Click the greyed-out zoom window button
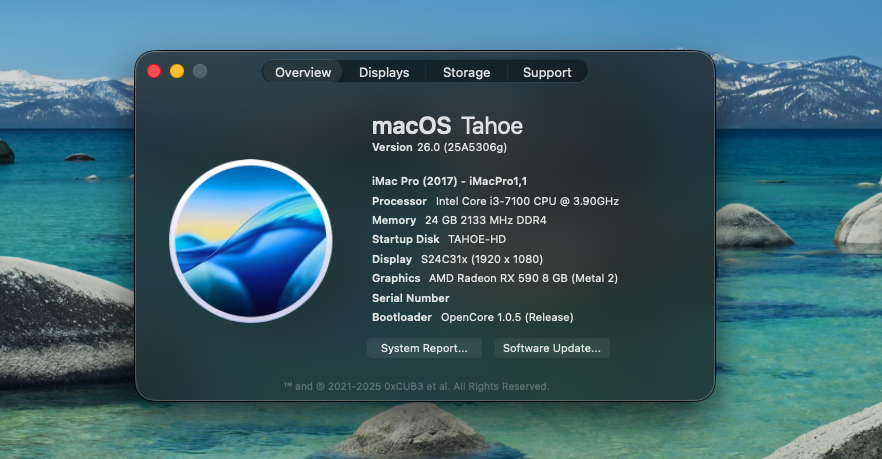The width and height of the screenshot is (882, 459). pos(200,71)
